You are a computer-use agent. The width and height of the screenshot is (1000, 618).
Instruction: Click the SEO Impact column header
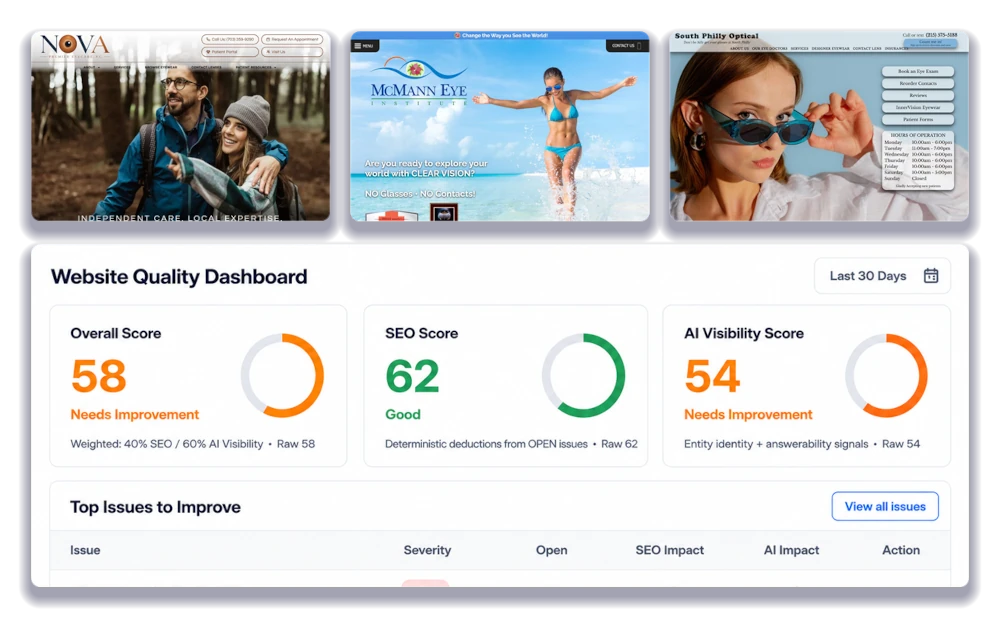(x=669, y=550)
